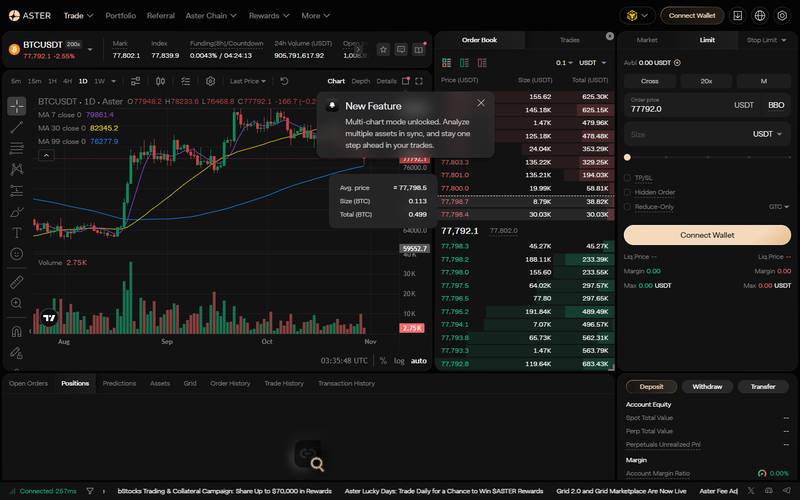Screen dimensions: 800x500
Task: Select the long position forecasting tool
Action: [17, 190]
